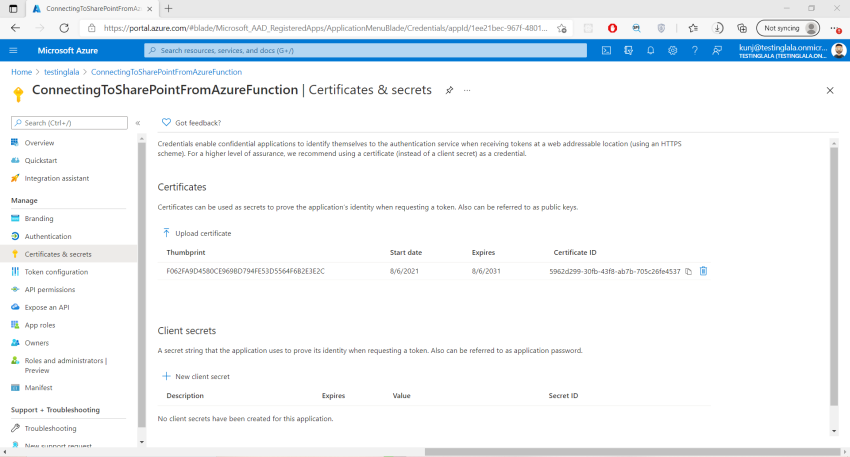Close the Certificates & secrets blade
The image size is (850, 457).
coord(830,91)
